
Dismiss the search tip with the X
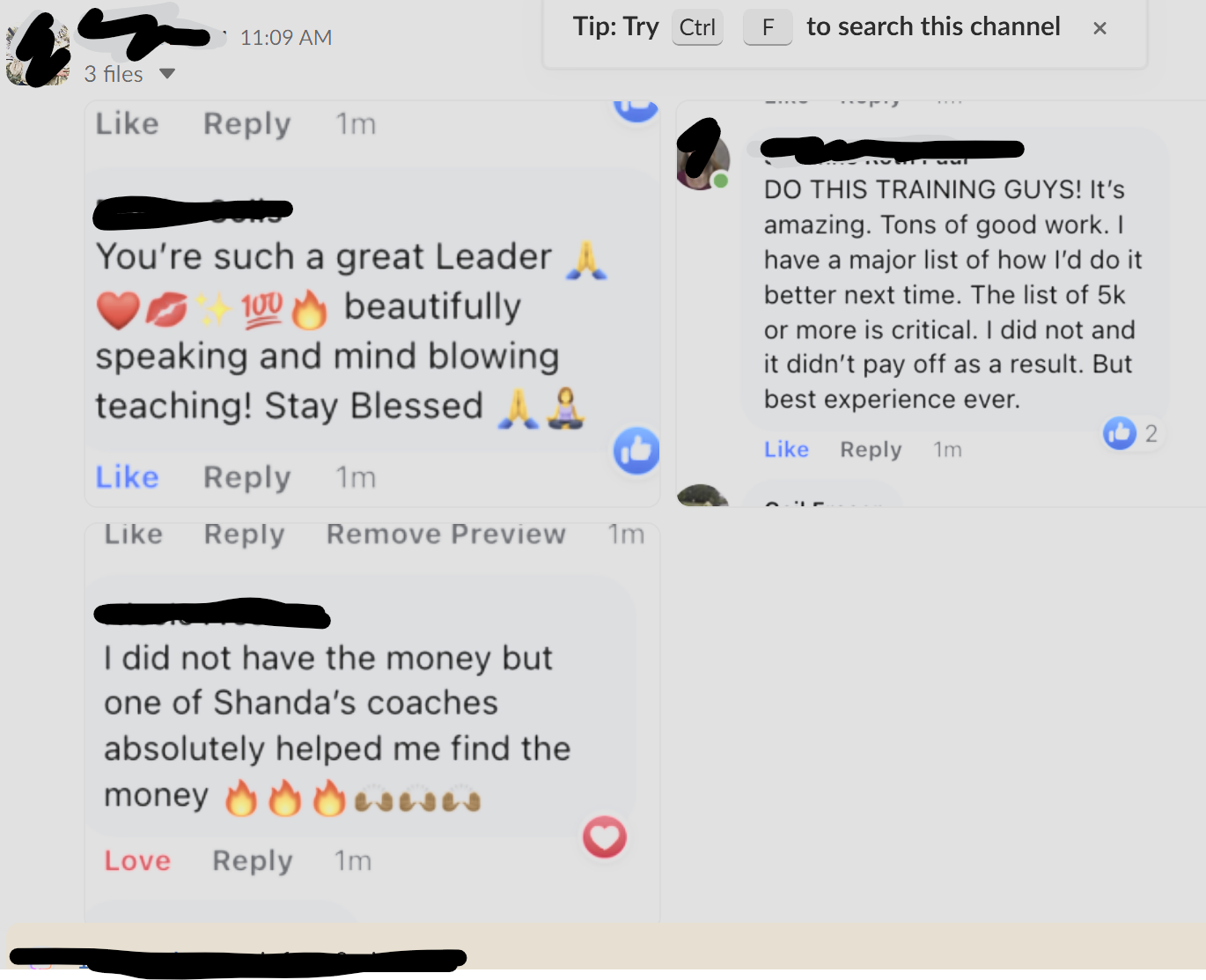tap(1099, 28)
